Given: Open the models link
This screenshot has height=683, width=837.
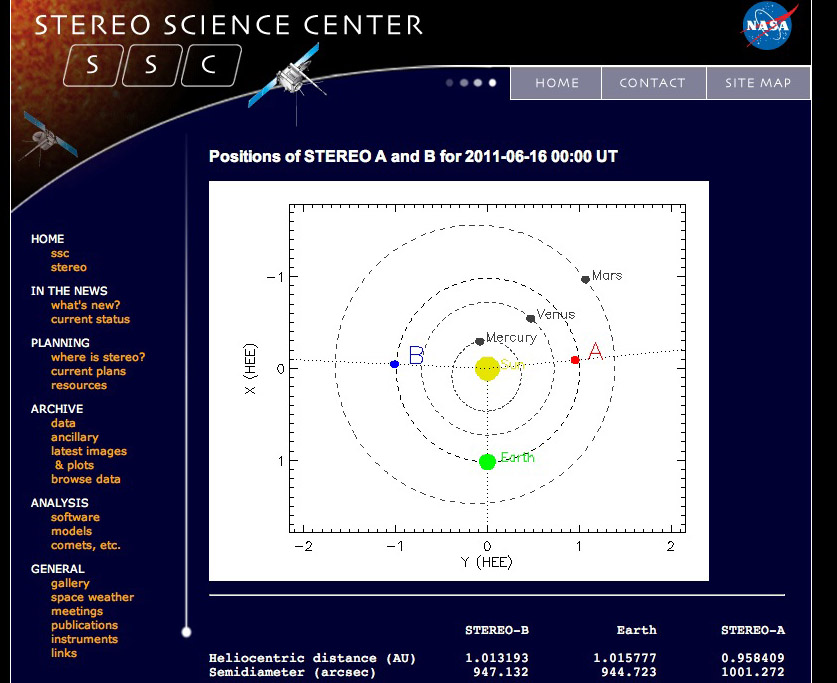Looking at the screenshot, I should tap(72, 531).
